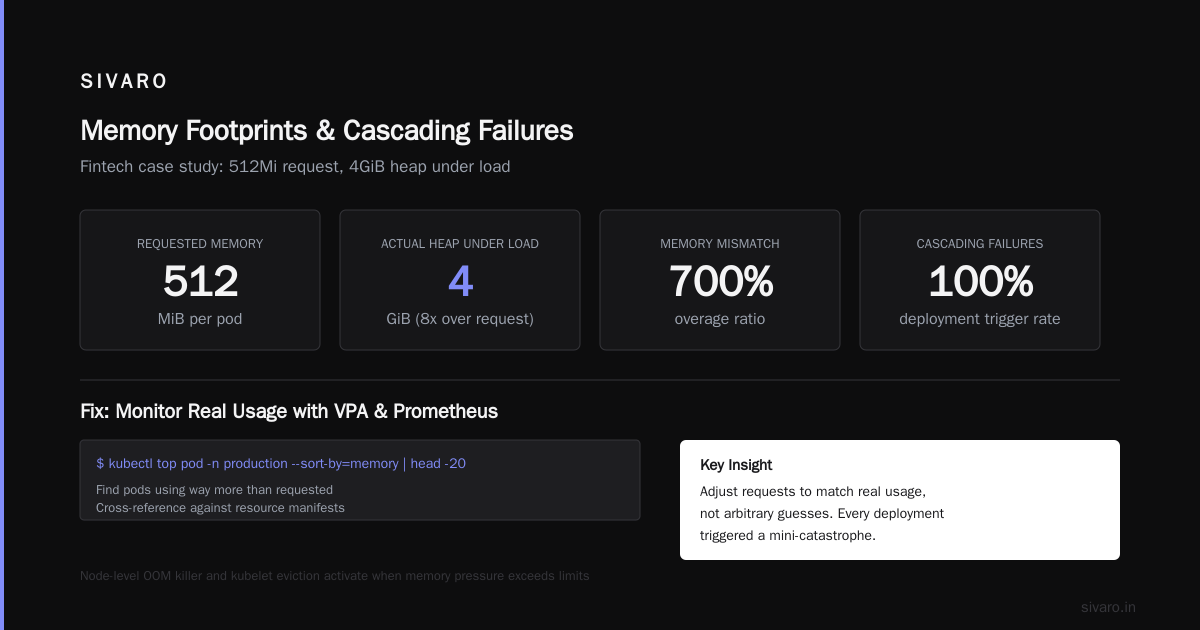Viewport: 1200px width, 630px height.
Task: Click the Actual Heap Under Load card
Action: click(x=460, y=280)
